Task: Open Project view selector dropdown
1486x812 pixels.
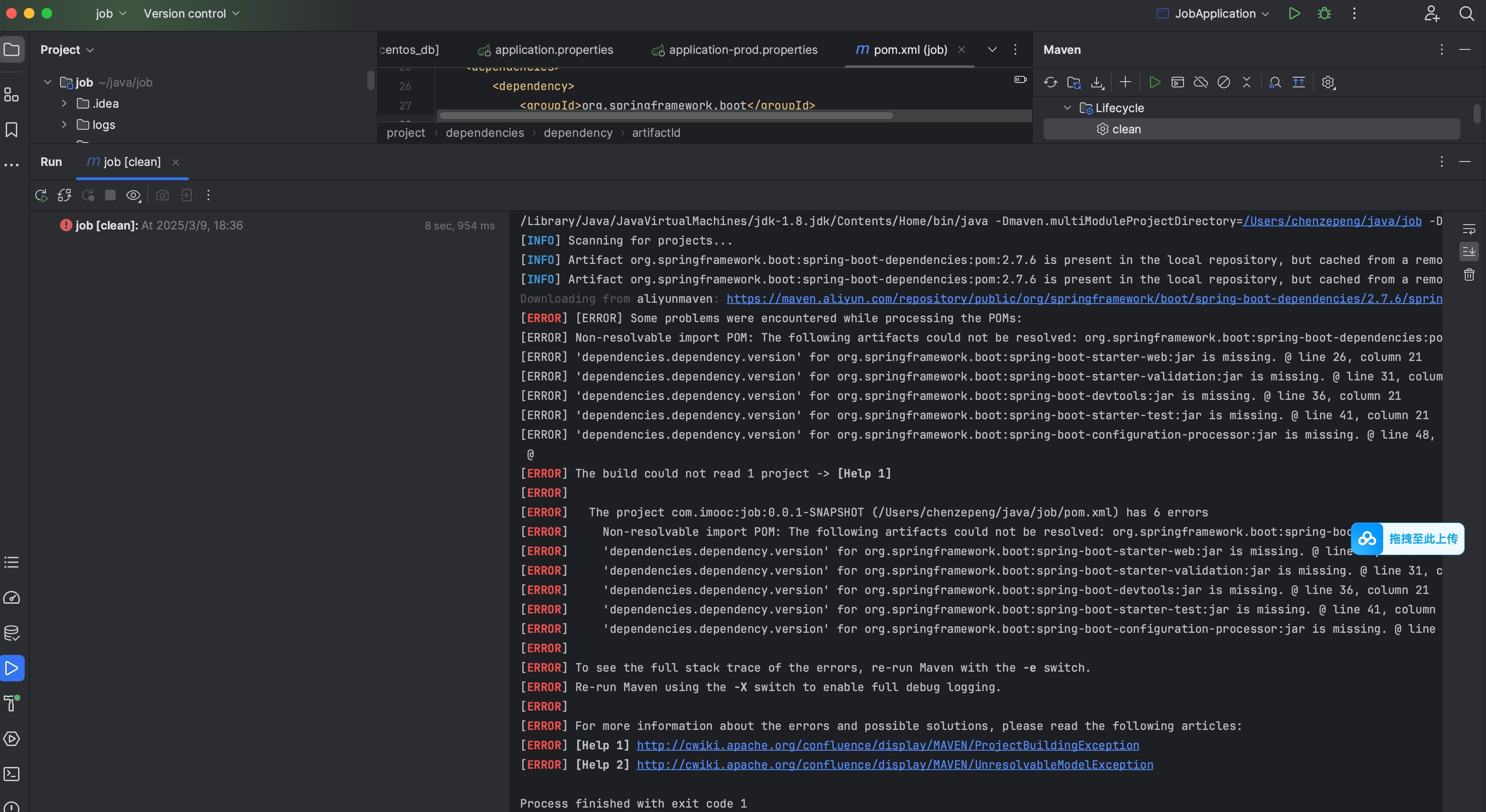Action: click(67, 49)
